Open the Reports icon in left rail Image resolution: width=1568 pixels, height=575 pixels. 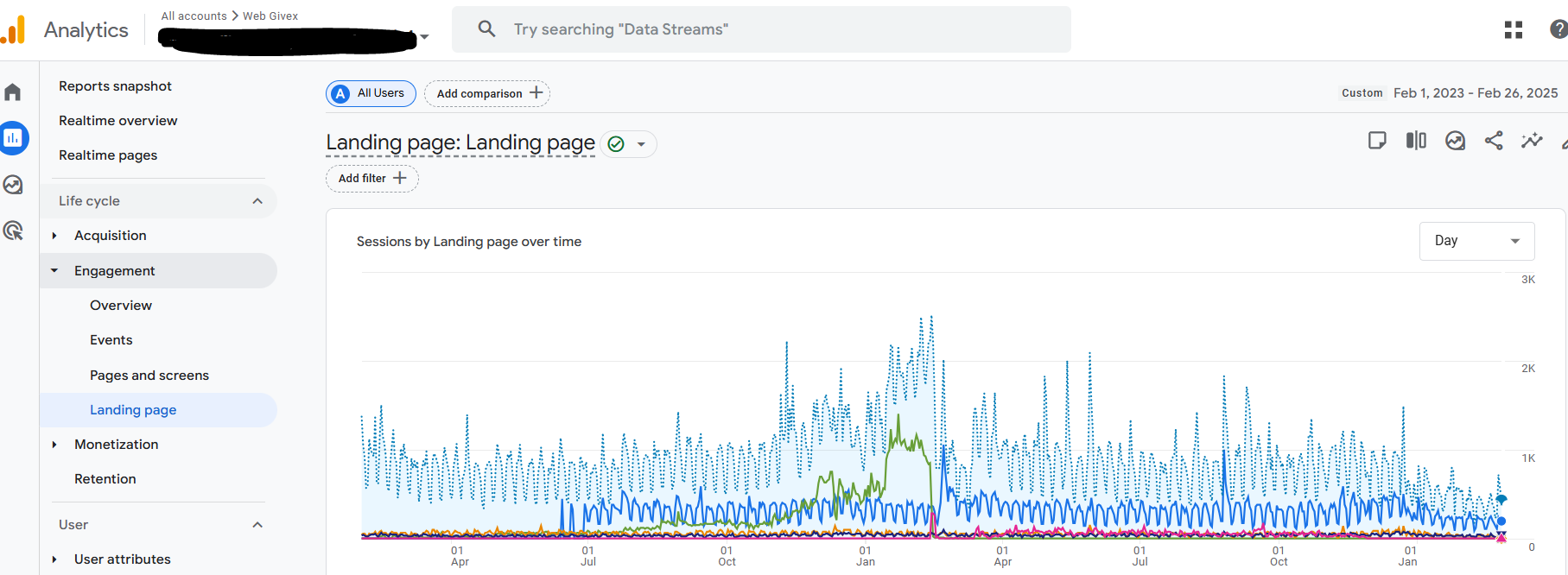(14, 138)
